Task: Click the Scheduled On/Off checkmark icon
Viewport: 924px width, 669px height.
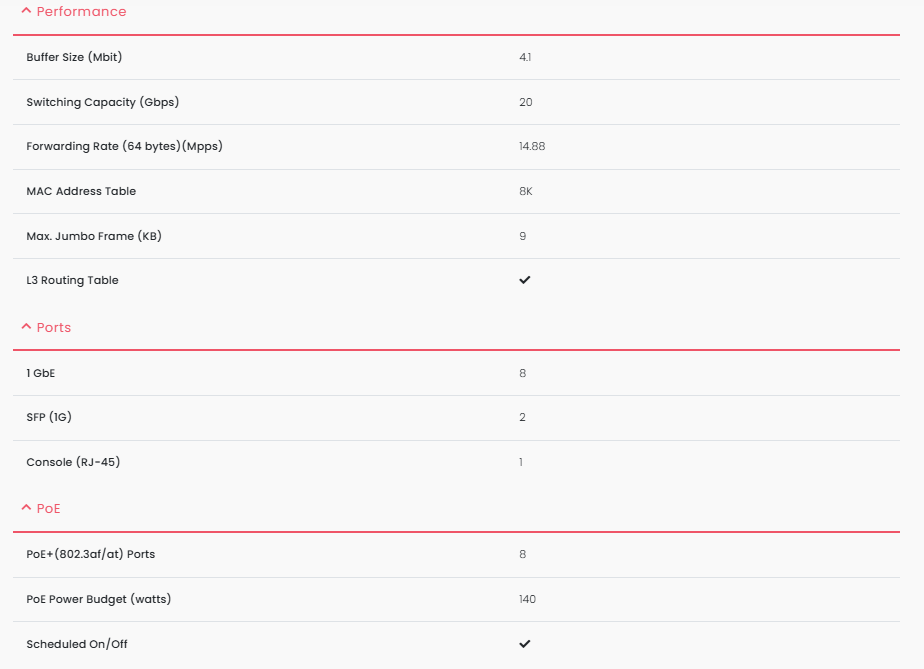Action: 525,644
